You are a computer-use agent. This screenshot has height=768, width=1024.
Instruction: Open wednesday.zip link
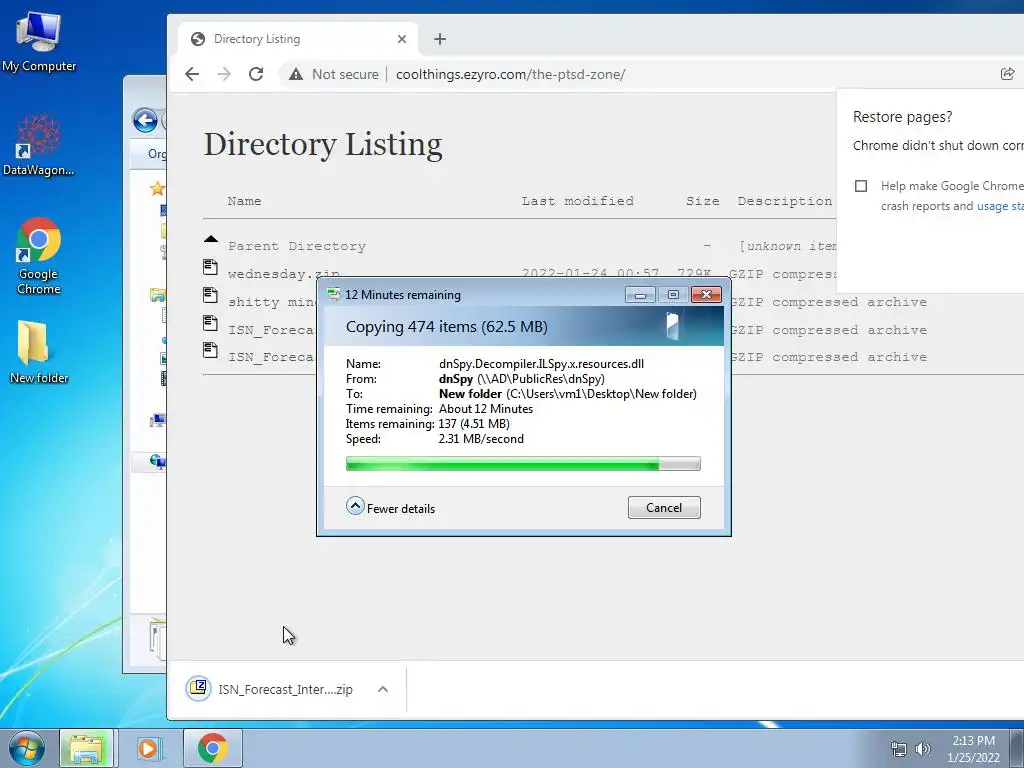point(283,274)
